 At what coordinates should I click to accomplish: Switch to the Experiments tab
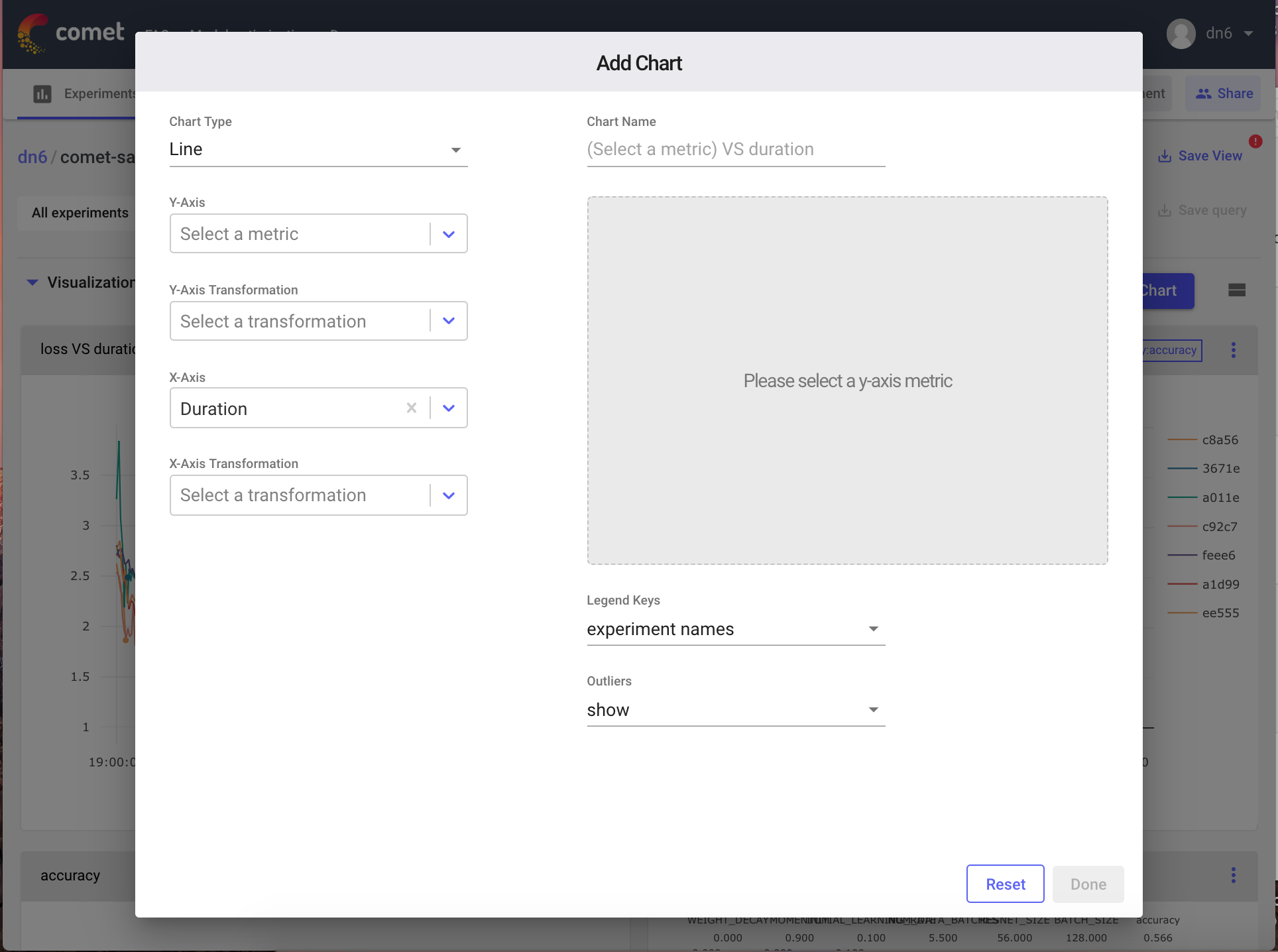99,93
